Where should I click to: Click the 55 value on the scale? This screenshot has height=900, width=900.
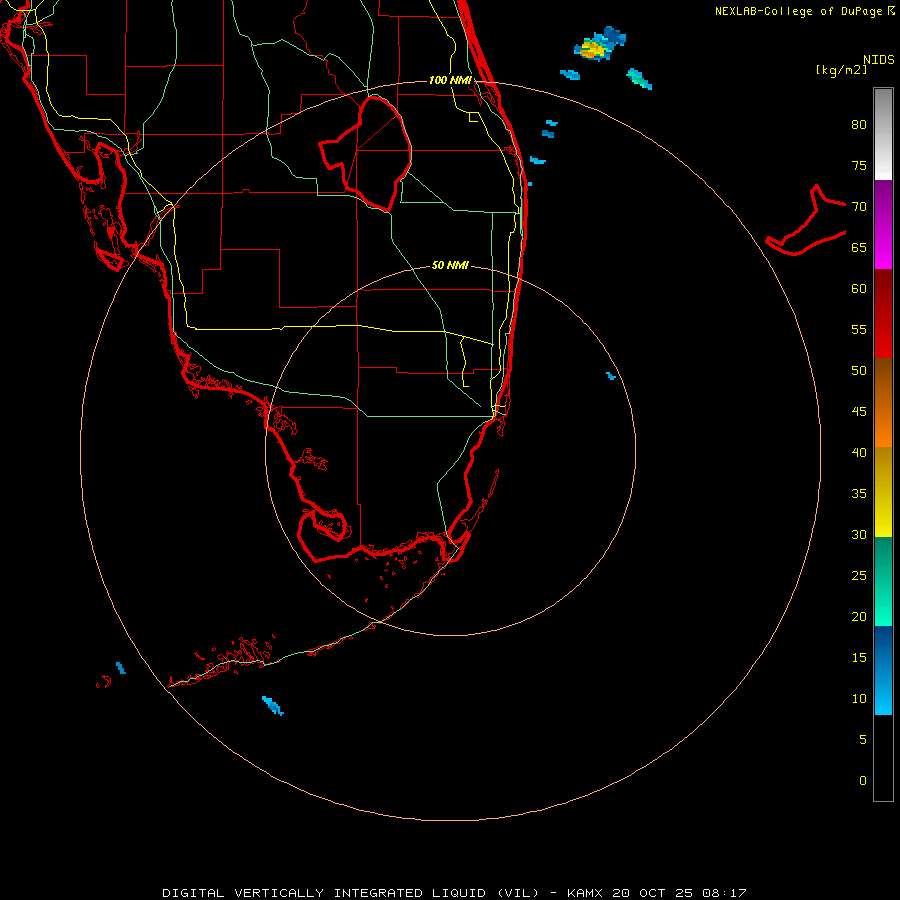point(859,329)
